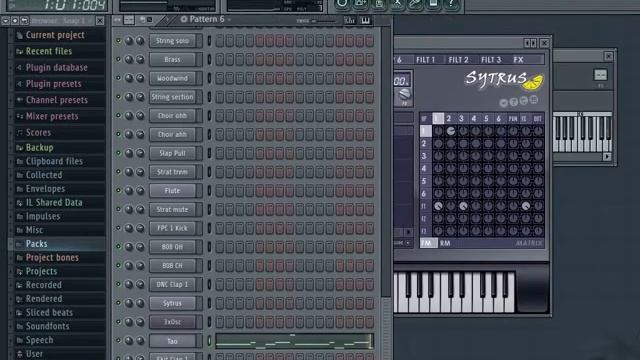Expand the Plugin database entry
Image resolution: width=640 pixels, height=360 pixels.
(58, 67)
